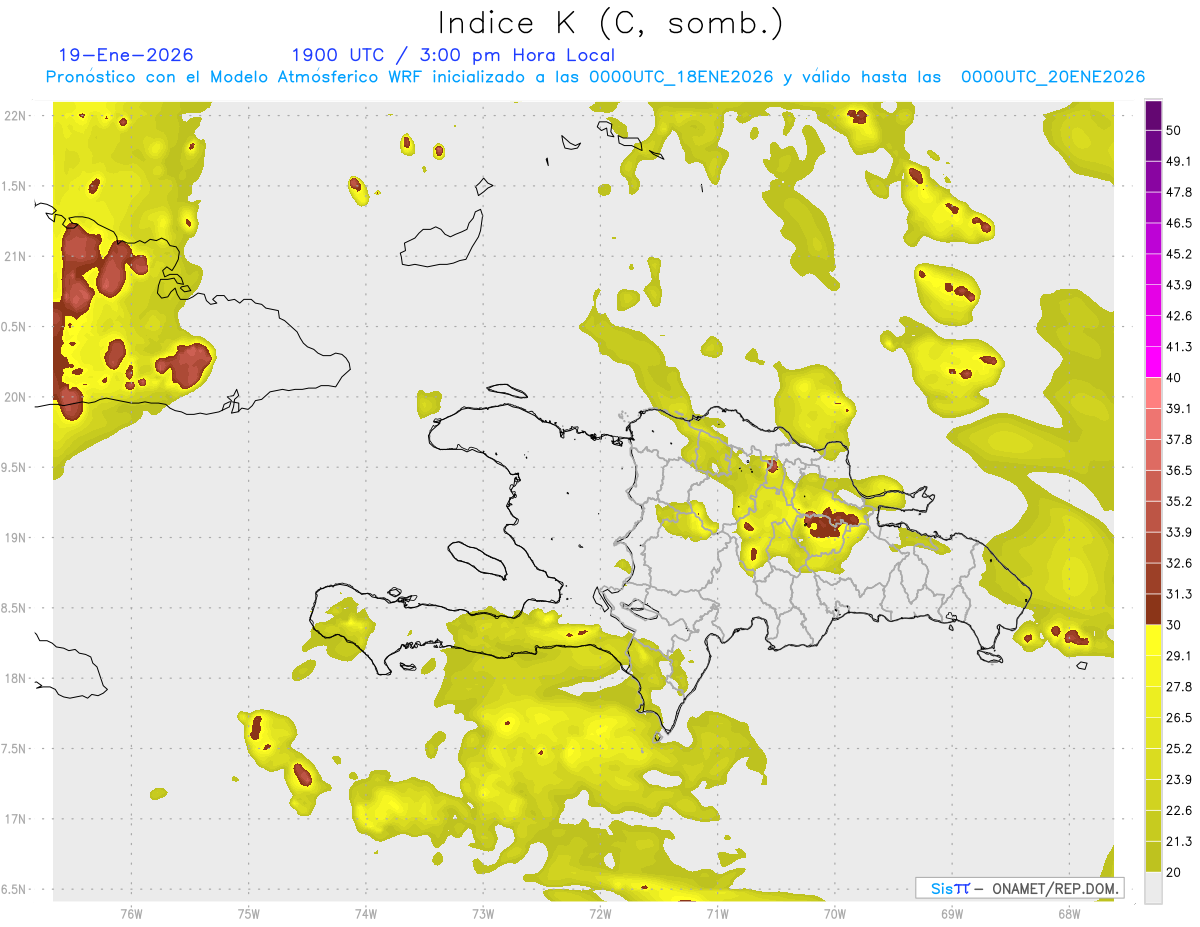Pick the olive swatch between 20 and 21.3

coord(1153,857)
